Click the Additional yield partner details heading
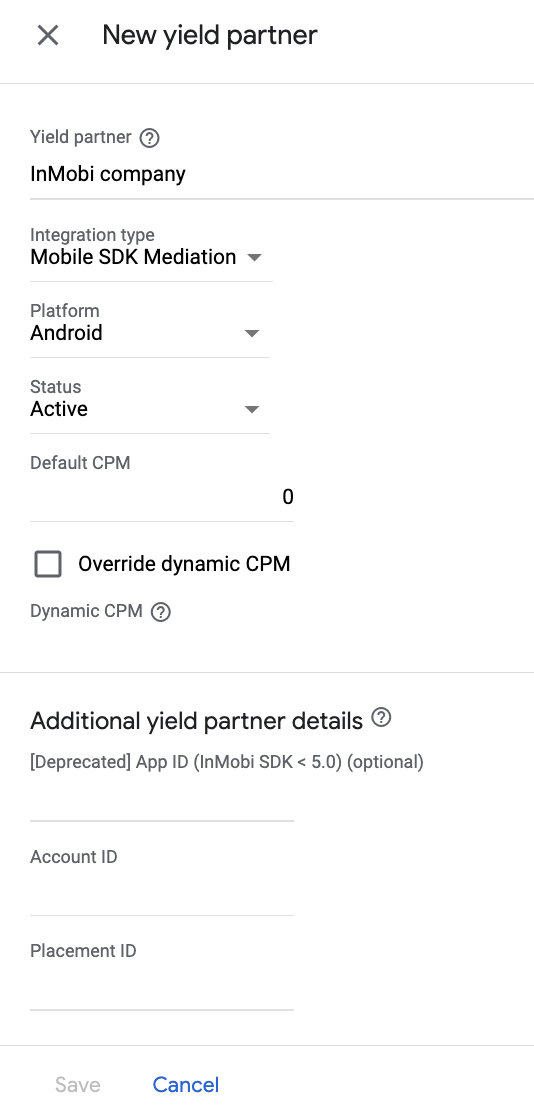 pyautogui.click(x=196, y=721)
